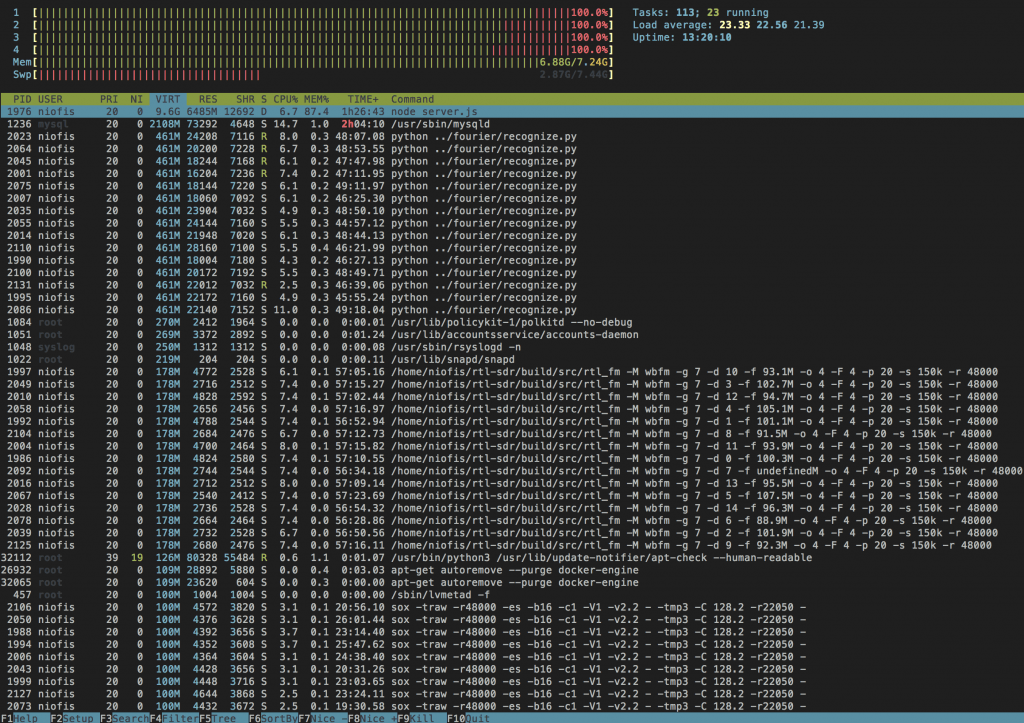Click the CPU 2 usage meter bar
This screenshot has width=1024, height=723.
pyautogui.click(x=324, y=25)
